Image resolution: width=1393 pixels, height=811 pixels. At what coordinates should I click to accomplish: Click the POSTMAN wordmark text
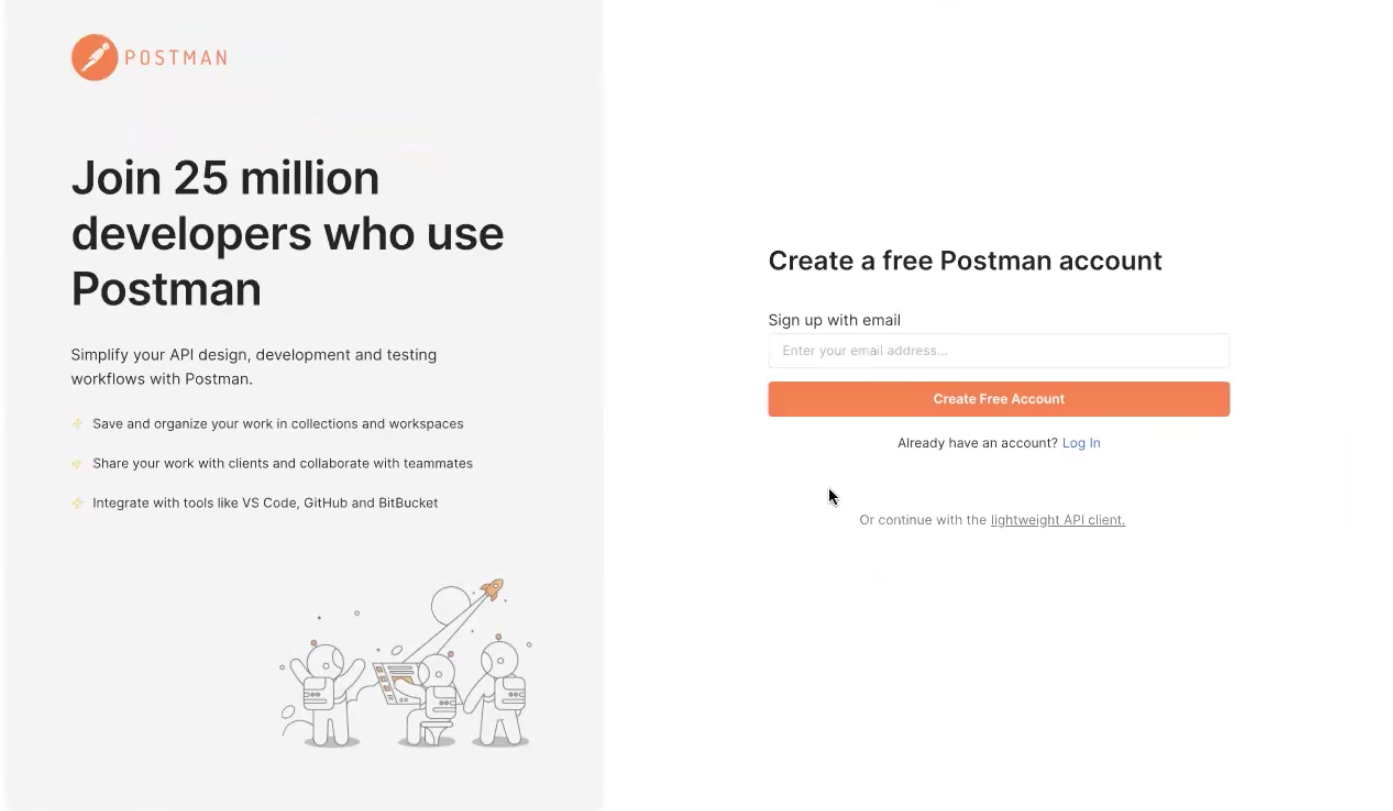176,58
